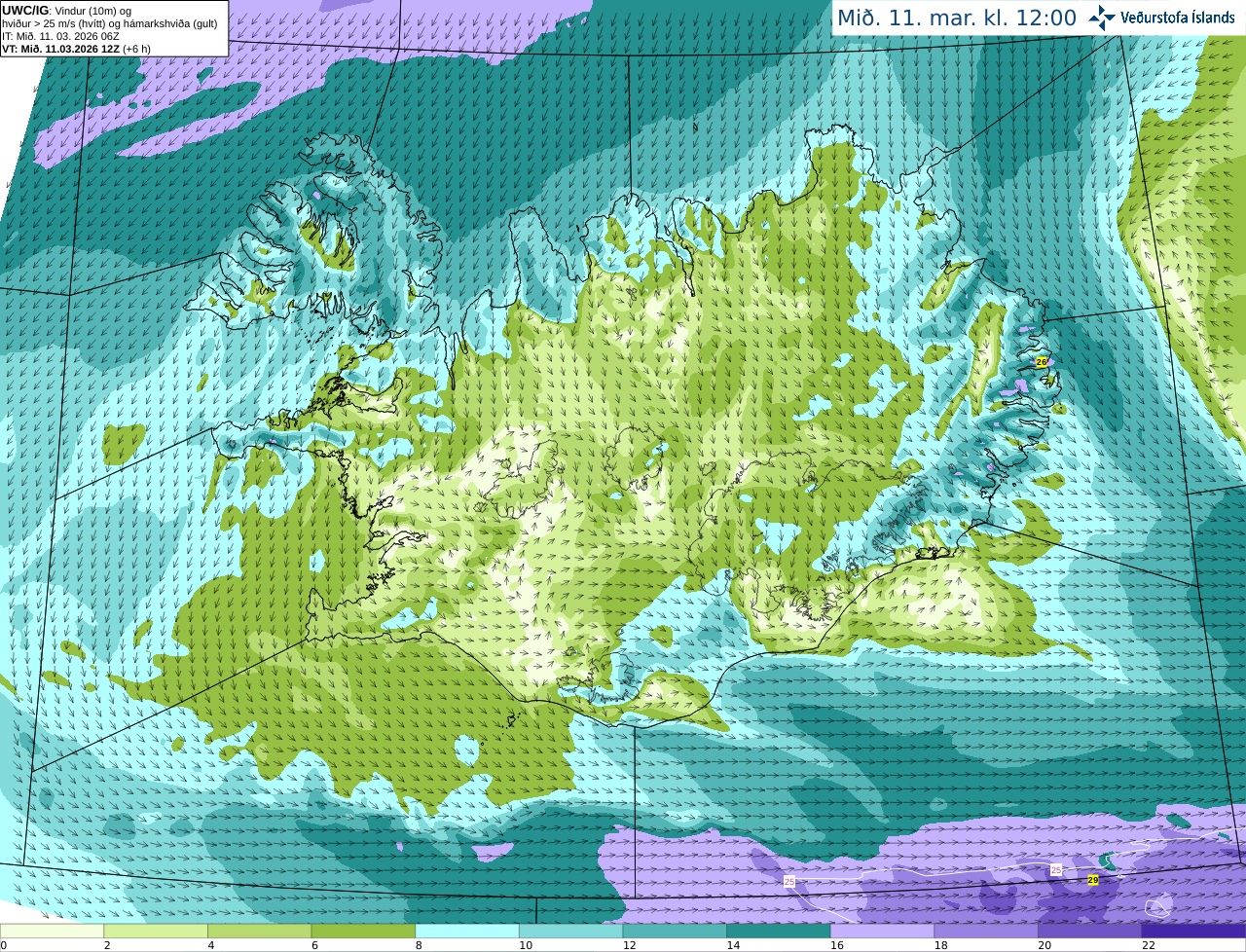Select the 12–14 m/s teal swatch
Image resolution: width=1246 pixels, height=952 pixels.
pos(675,931)
